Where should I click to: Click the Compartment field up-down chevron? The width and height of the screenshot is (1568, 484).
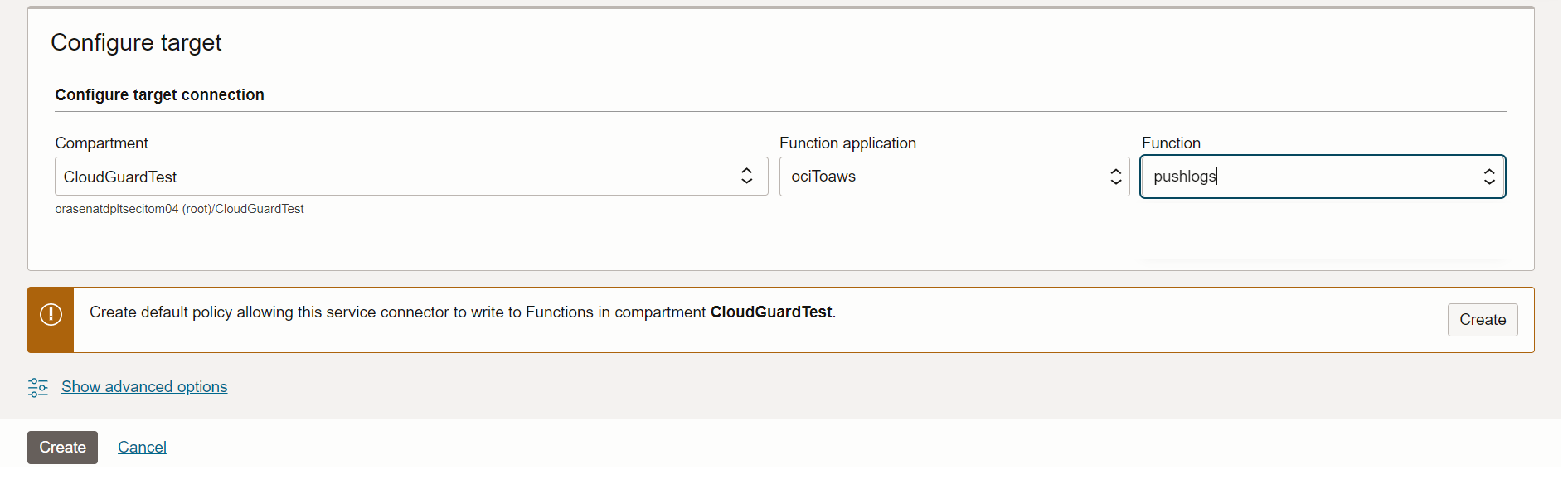point(746,177)
